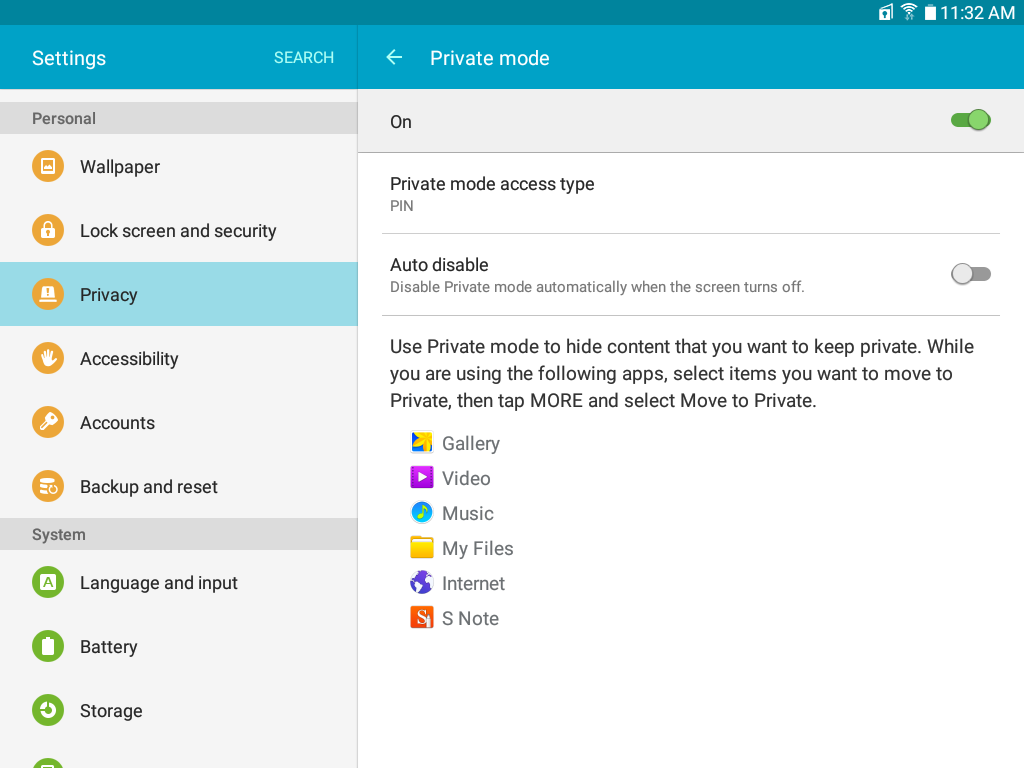This screenshot has width=1024, height=768.
Task: Tap the Music app icon
Action: point(421,512)
